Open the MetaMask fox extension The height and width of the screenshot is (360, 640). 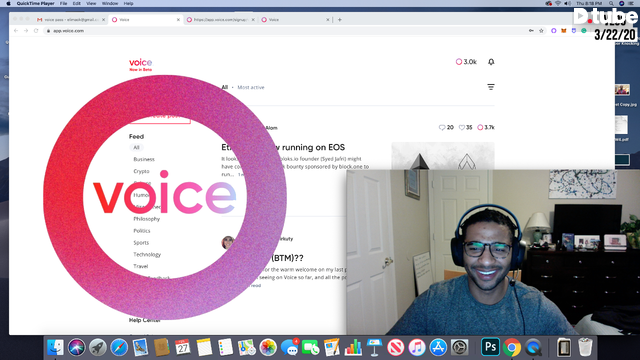(x=564, y=31)
